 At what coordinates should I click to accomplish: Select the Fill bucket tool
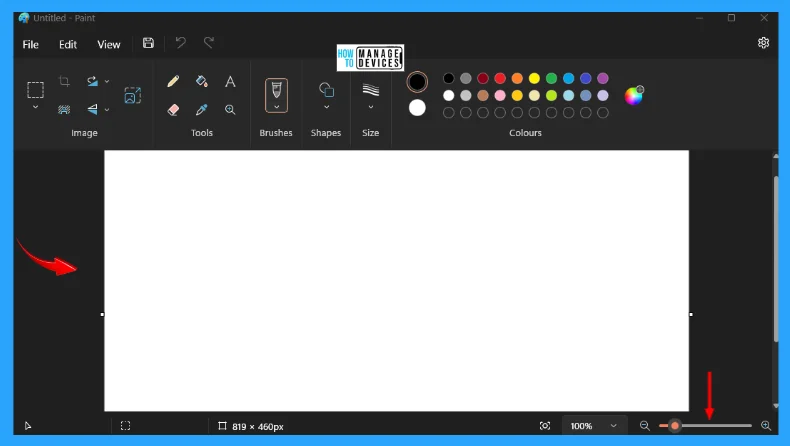pos(202,81)
